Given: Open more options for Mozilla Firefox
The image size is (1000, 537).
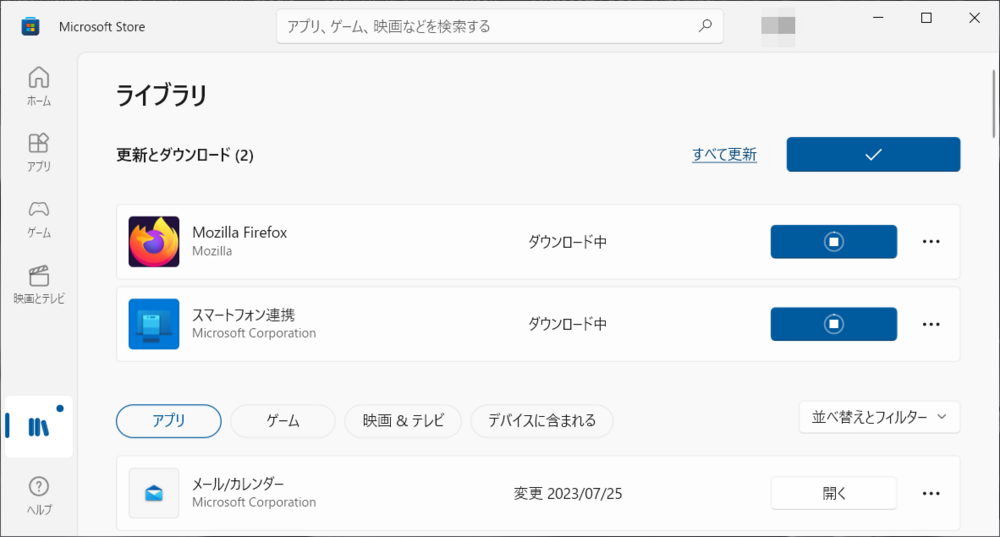Looking at the screenshot, I should [x=931, y=242].
